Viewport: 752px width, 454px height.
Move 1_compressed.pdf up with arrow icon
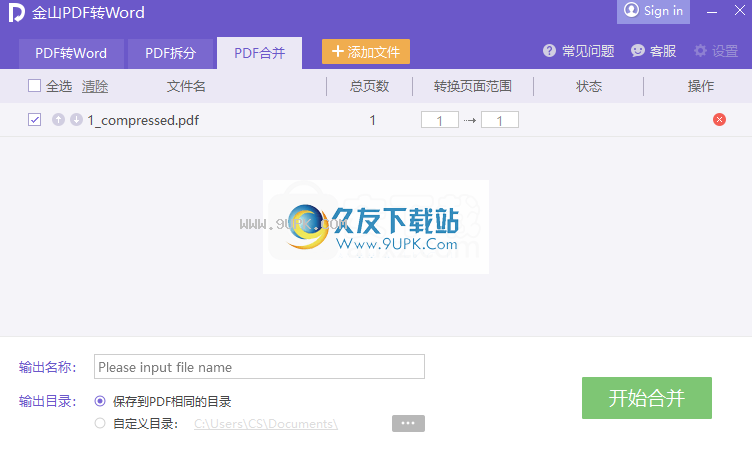59,119
